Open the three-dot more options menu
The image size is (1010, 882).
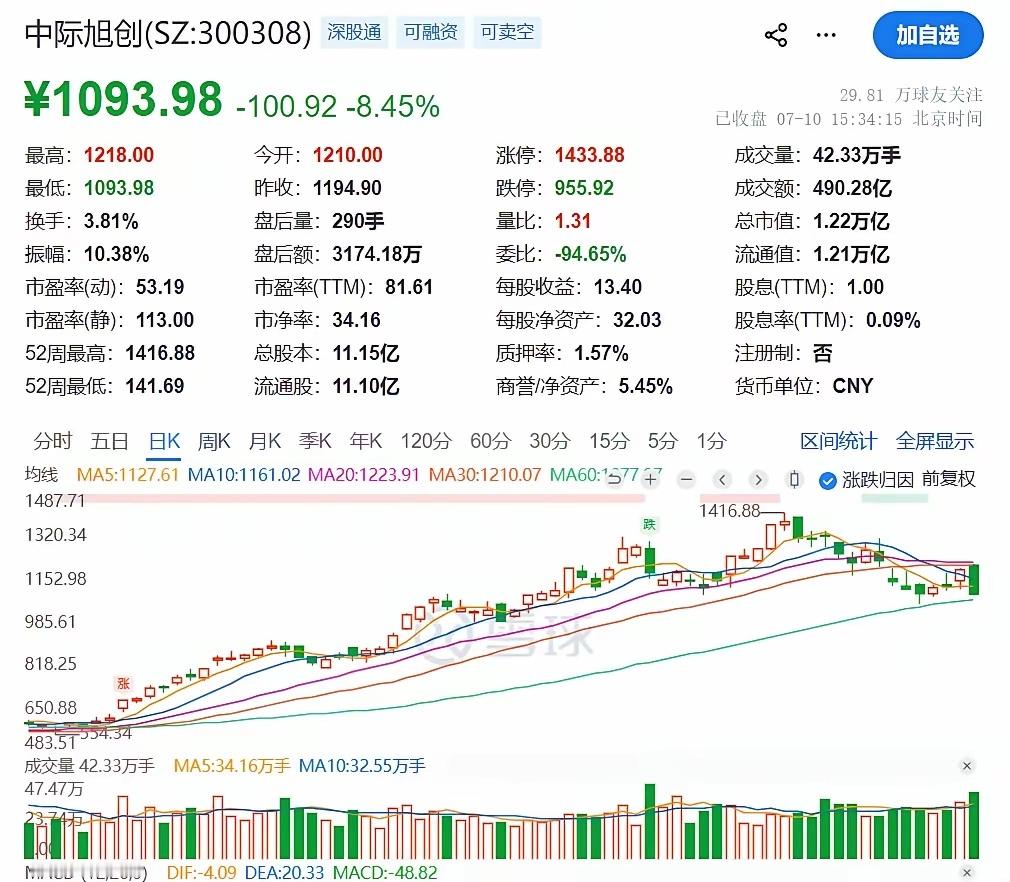826,35
